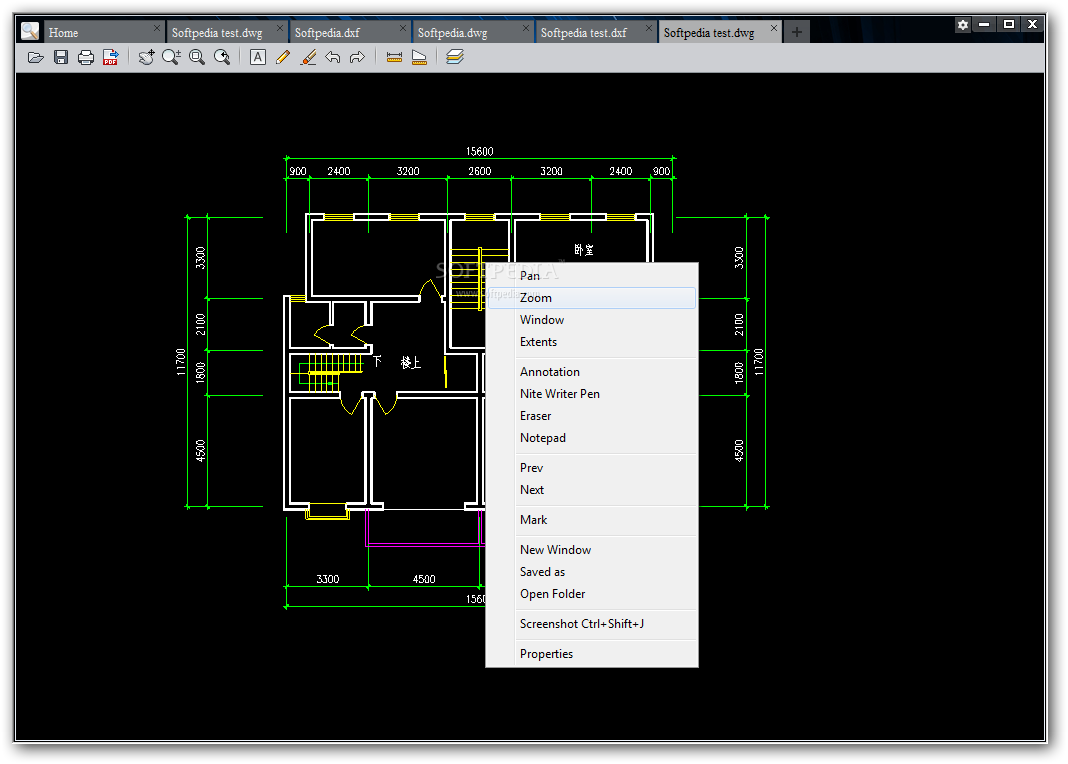The width and height of the screenshot is (1068, 764).
Task: Click the left 11700 dimension text
Action: pos(180,362)
